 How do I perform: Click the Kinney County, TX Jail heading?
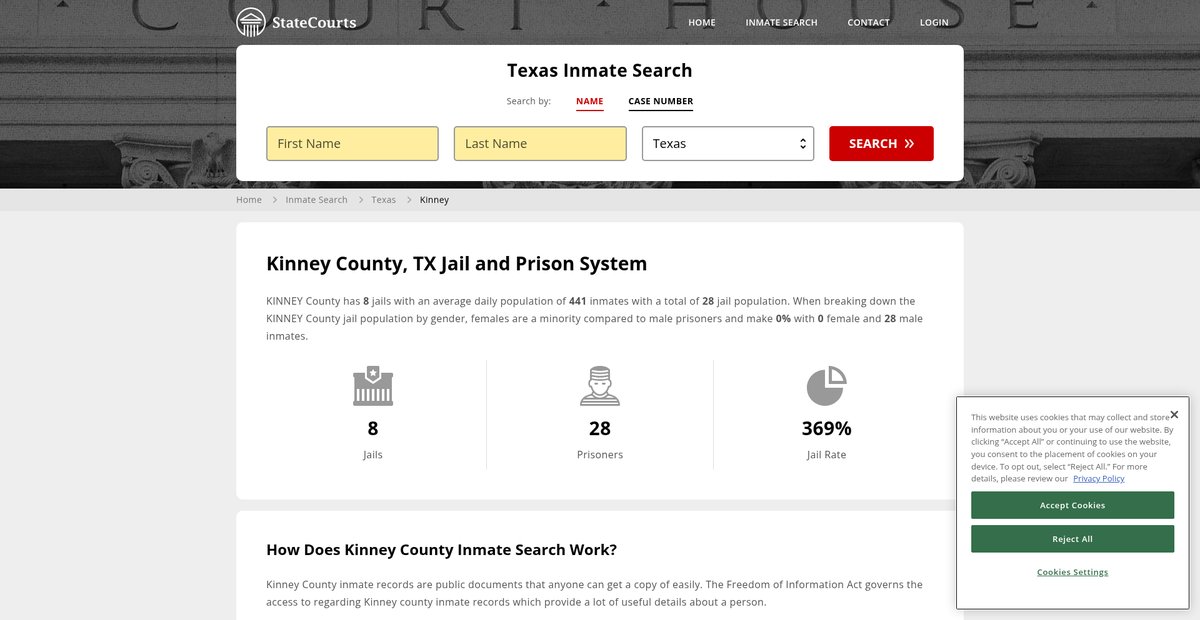[x=457, y=264]
